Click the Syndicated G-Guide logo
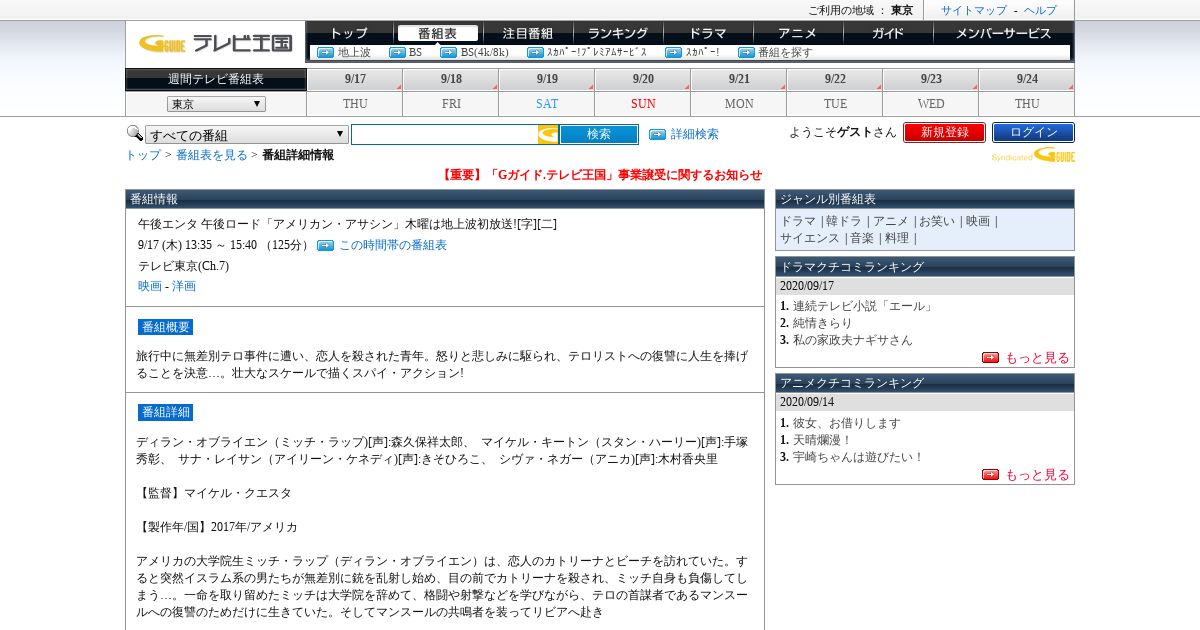1200x630 pixels. click(1033, 155)
